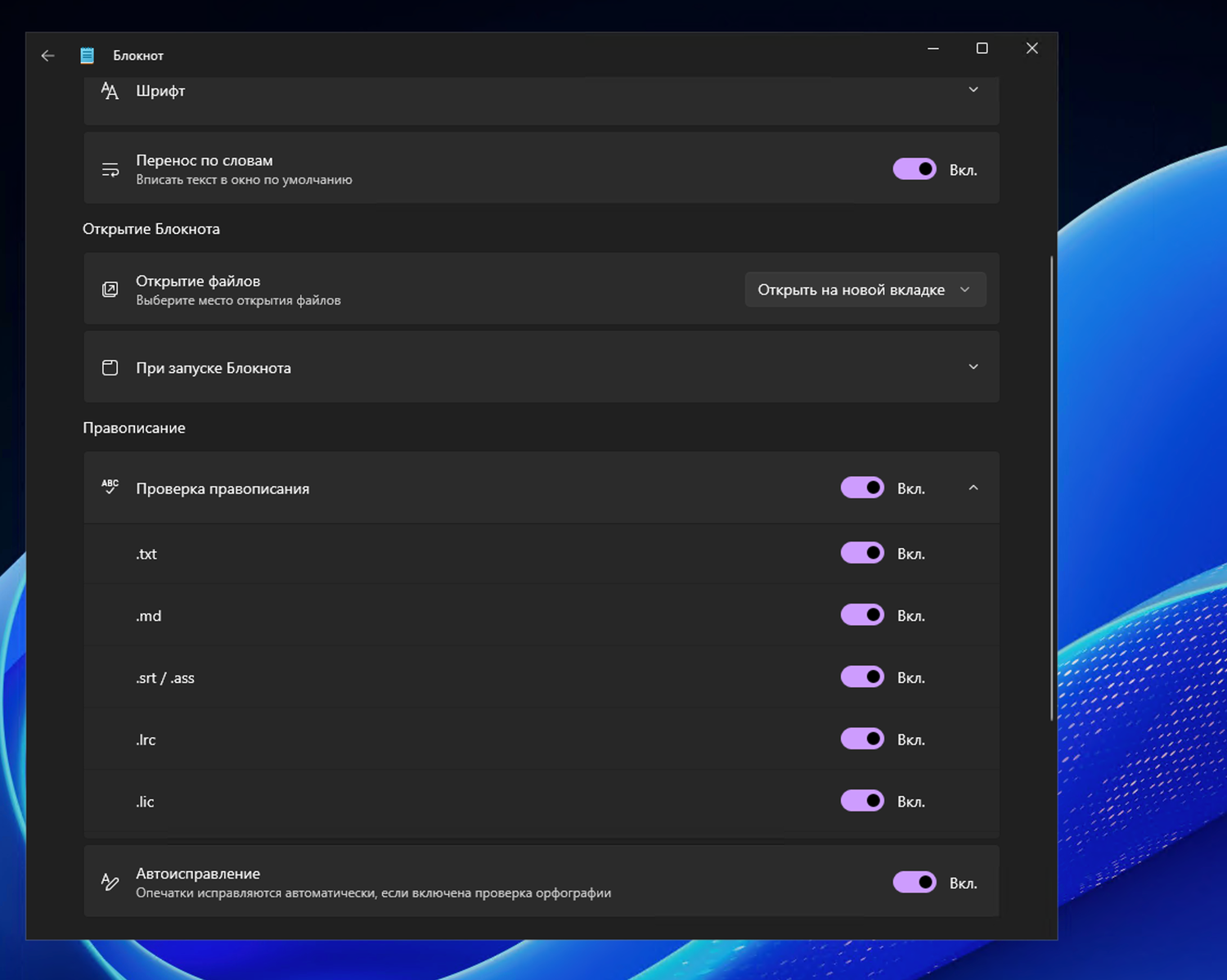Disable the Перенос по словам toggle

(915, 169)
